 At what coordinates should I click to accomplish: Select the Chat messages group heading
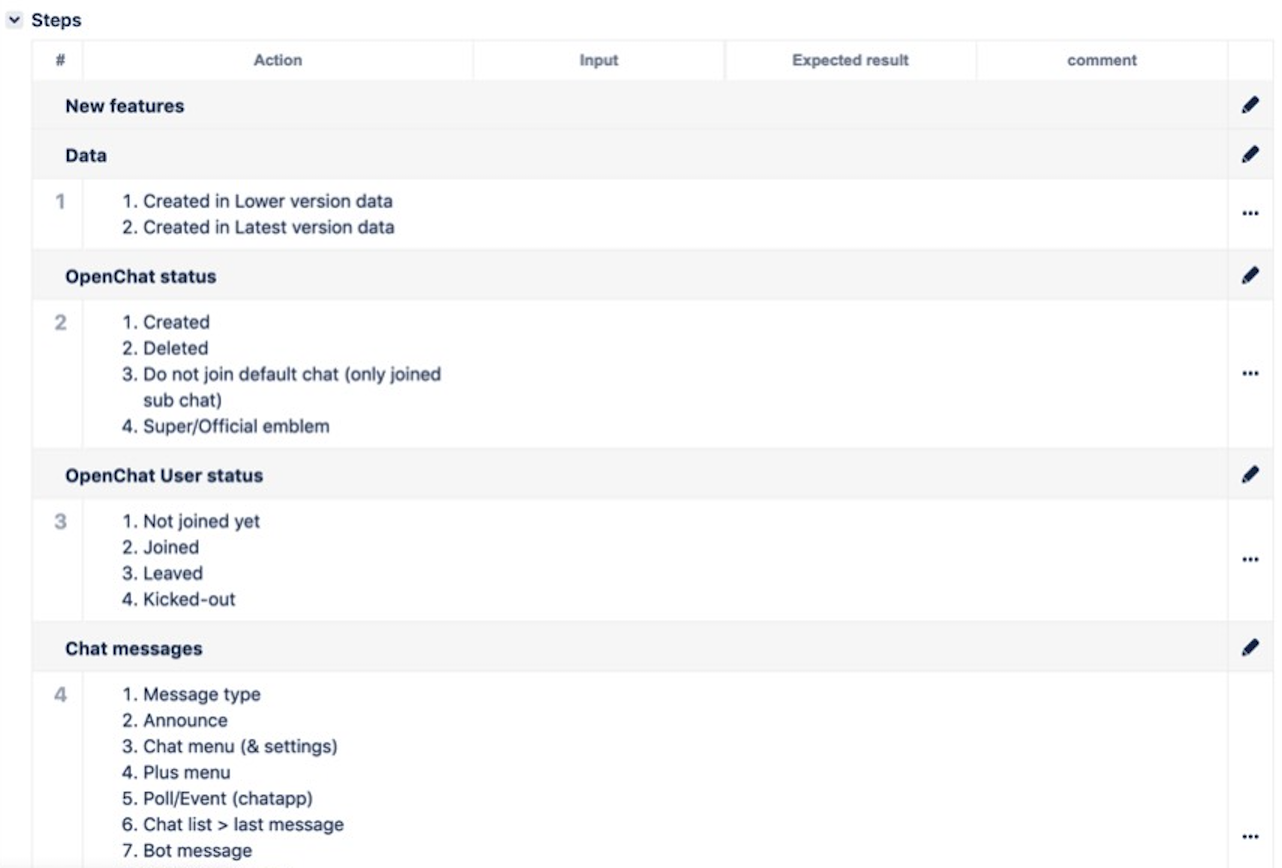[134, 648]
